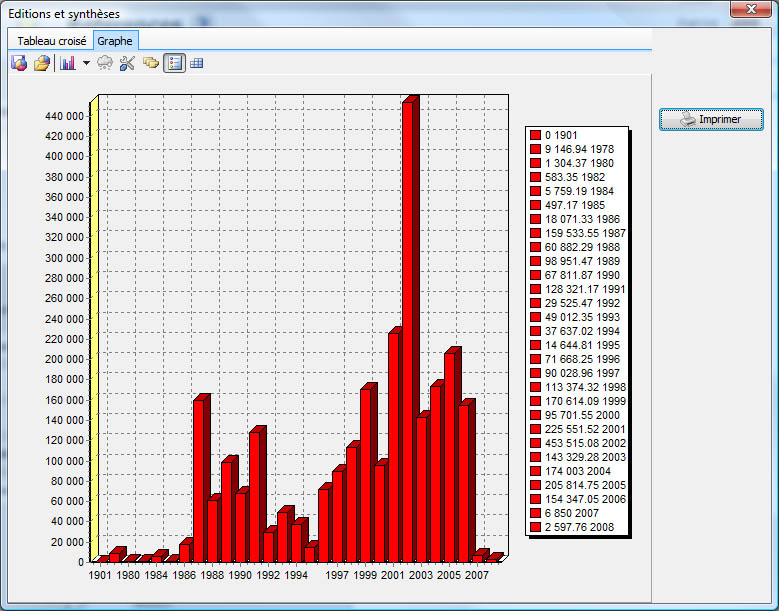Click the 2007 x-axis label

pos(477,575)
